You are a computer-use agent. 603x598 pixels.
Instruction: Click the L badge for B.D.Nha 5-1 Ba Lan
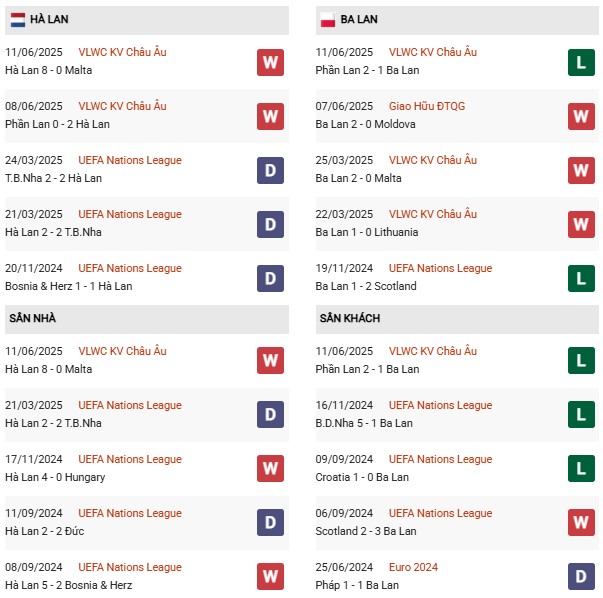pyautogui.click(x=581, y=415)
